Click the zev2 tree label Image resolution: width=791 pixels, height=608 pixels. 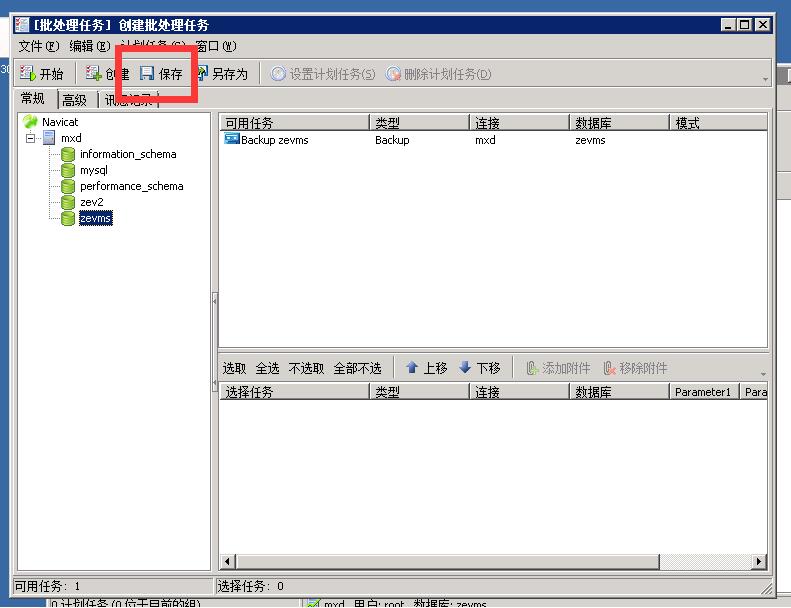[x=92, y=202]
